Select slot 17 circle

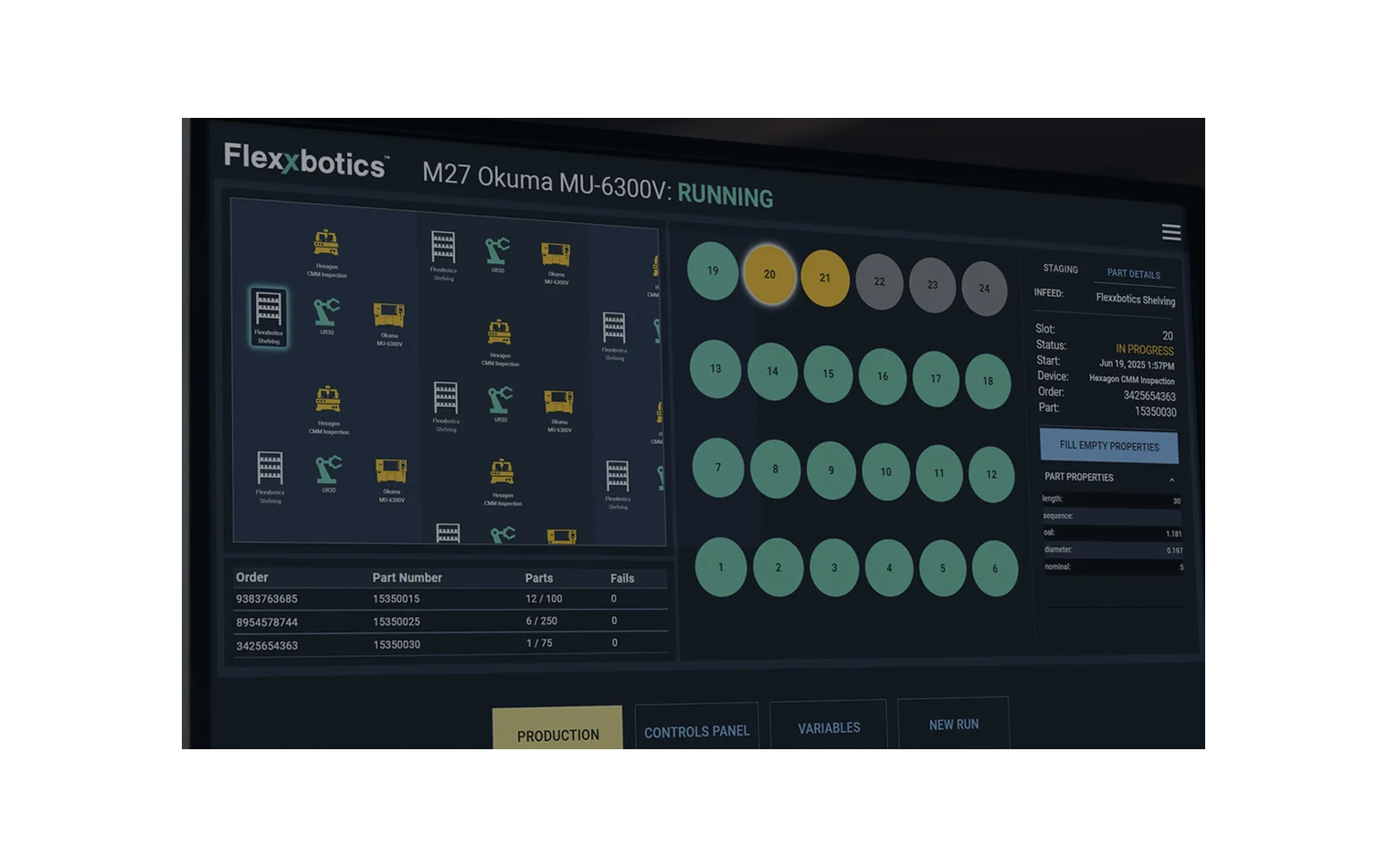click(936, 378)
